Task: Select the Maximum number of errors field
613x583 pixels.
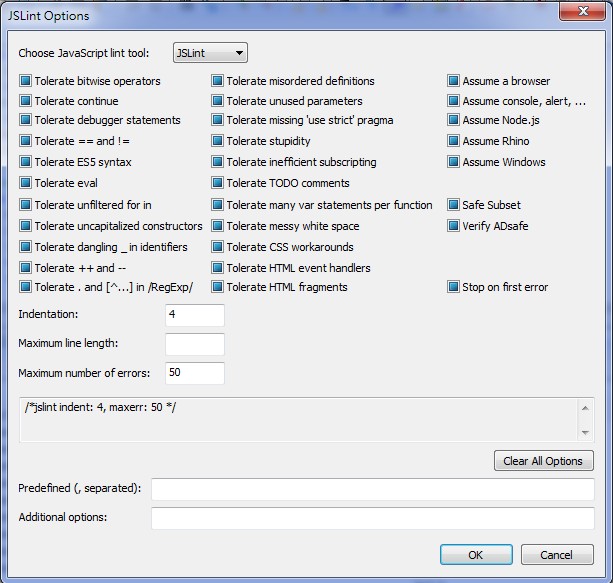Action: pos(195,373)
